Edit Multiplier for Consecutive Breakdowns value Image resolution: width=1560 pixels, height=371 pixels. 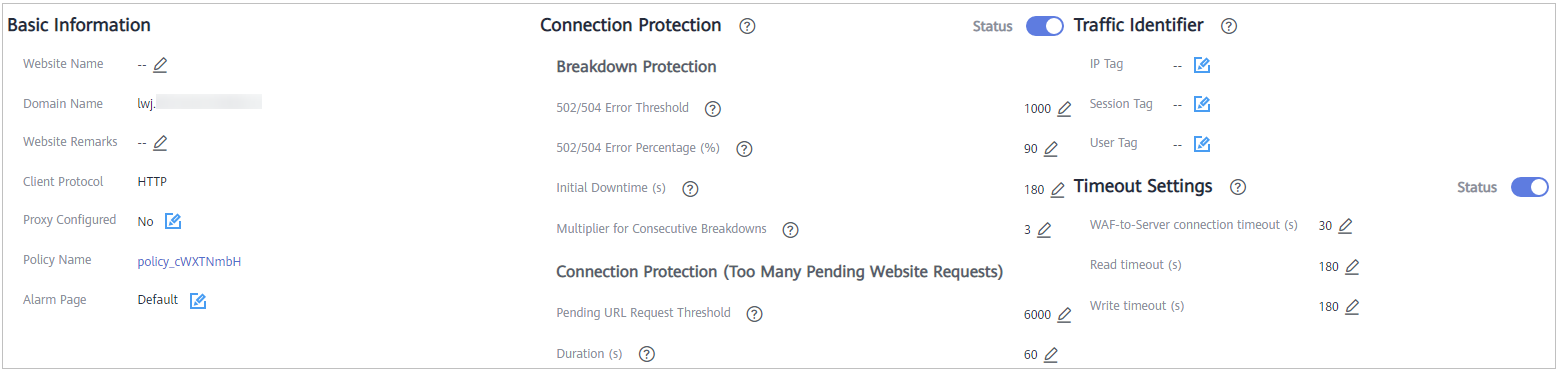pyautogui.click(x=1044, y=230)
